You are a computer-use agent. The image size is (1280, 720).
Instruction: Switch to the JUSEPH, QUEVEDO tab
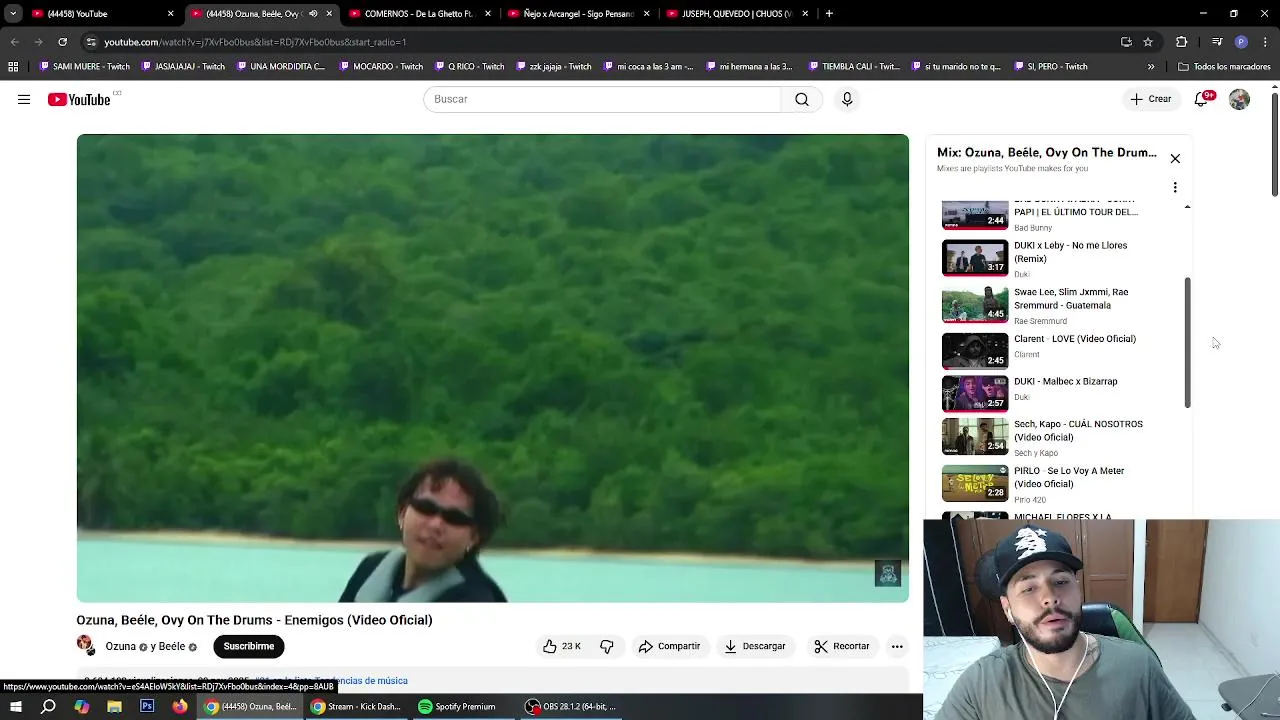(x=736, y=14)
